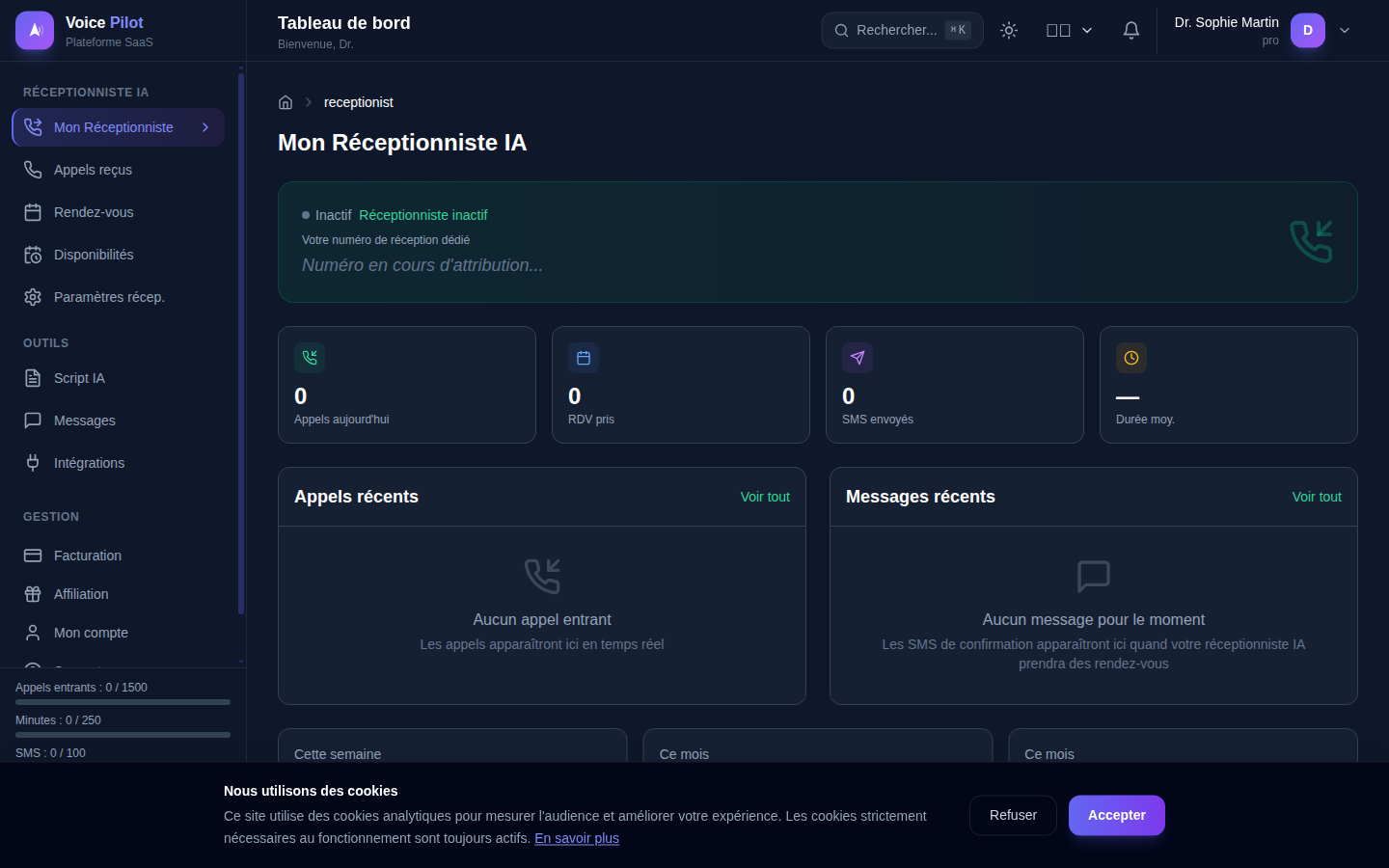The width and height of the screenshot is (1389, 868).
Task: Click the notifications bell icon
Action: pyautogui.click(x=1131, y=30)
